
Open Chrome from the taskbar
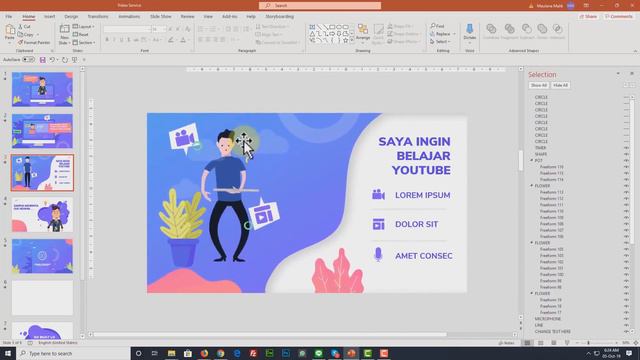click(220, 353)
